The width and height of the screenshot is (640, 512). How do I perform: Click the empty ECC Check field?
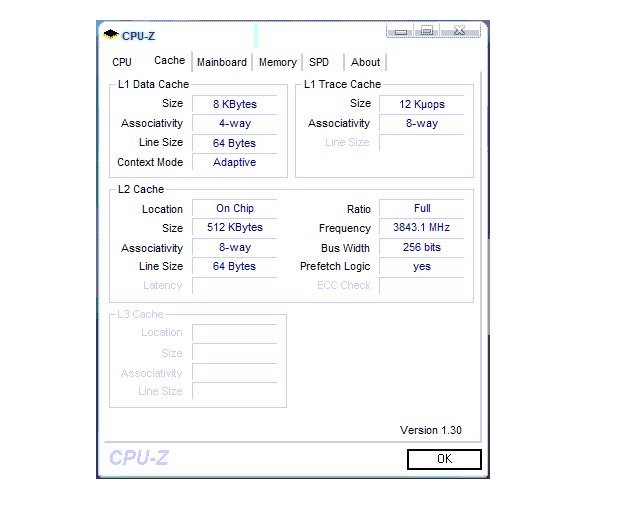pyautogui.click(x=422, y=285)
